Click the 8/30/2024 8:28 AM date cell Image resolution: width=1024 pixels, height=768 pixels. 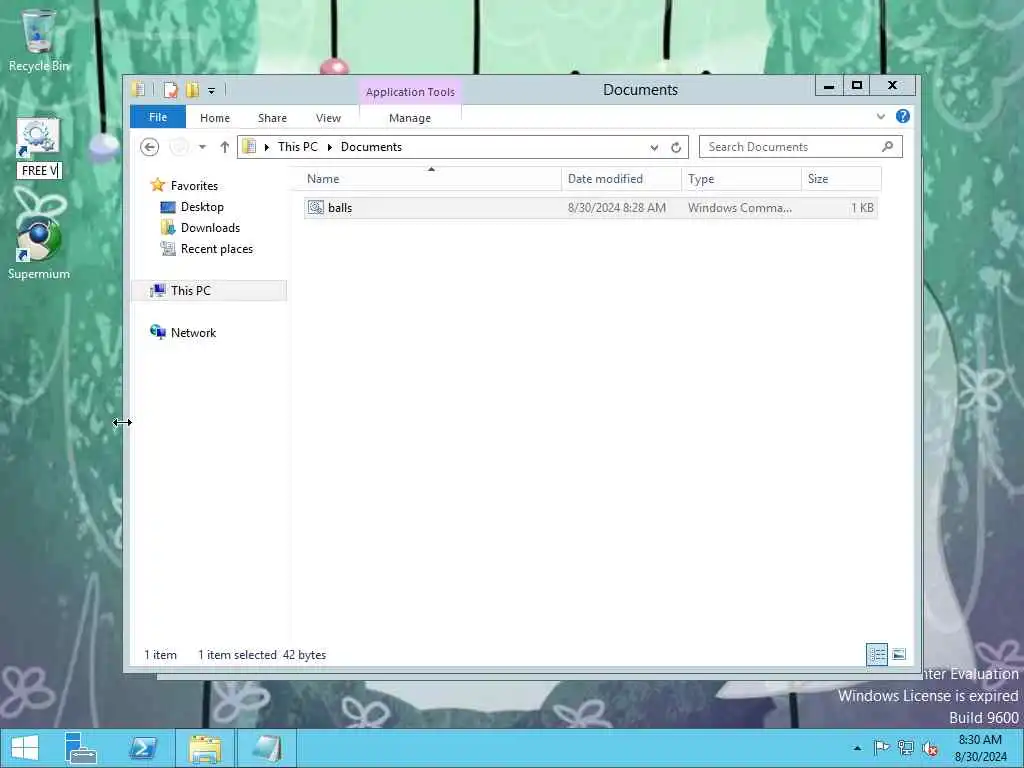pyautogui.click(x=616, y=208)
